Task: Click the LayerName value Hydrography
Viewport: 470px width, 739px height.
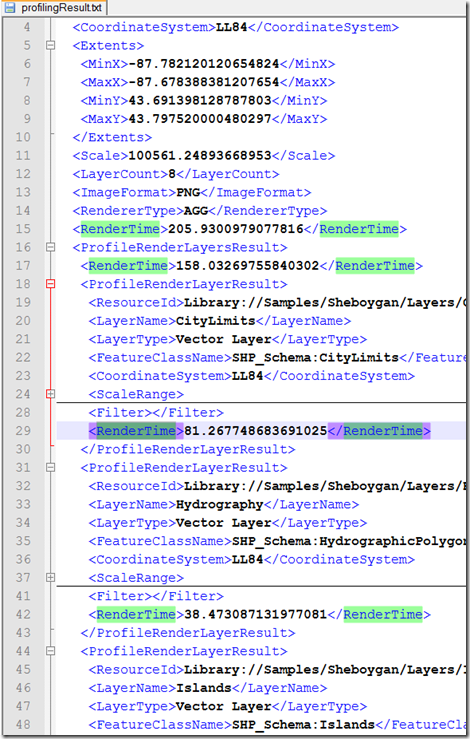Action: pyautogui.click(x=220, y=504)
